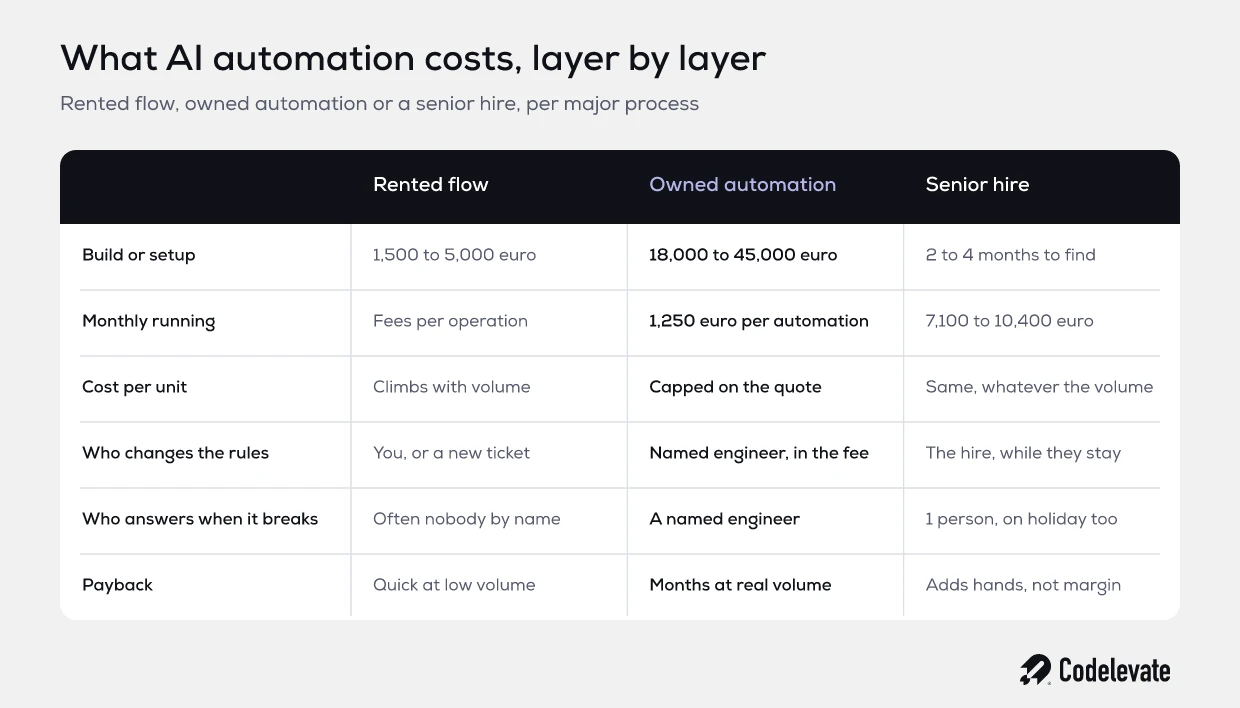The width and height of the screenshot is (1240, 708).
Task: Click the 'Monthly running' row label
Action: [148, 321]
